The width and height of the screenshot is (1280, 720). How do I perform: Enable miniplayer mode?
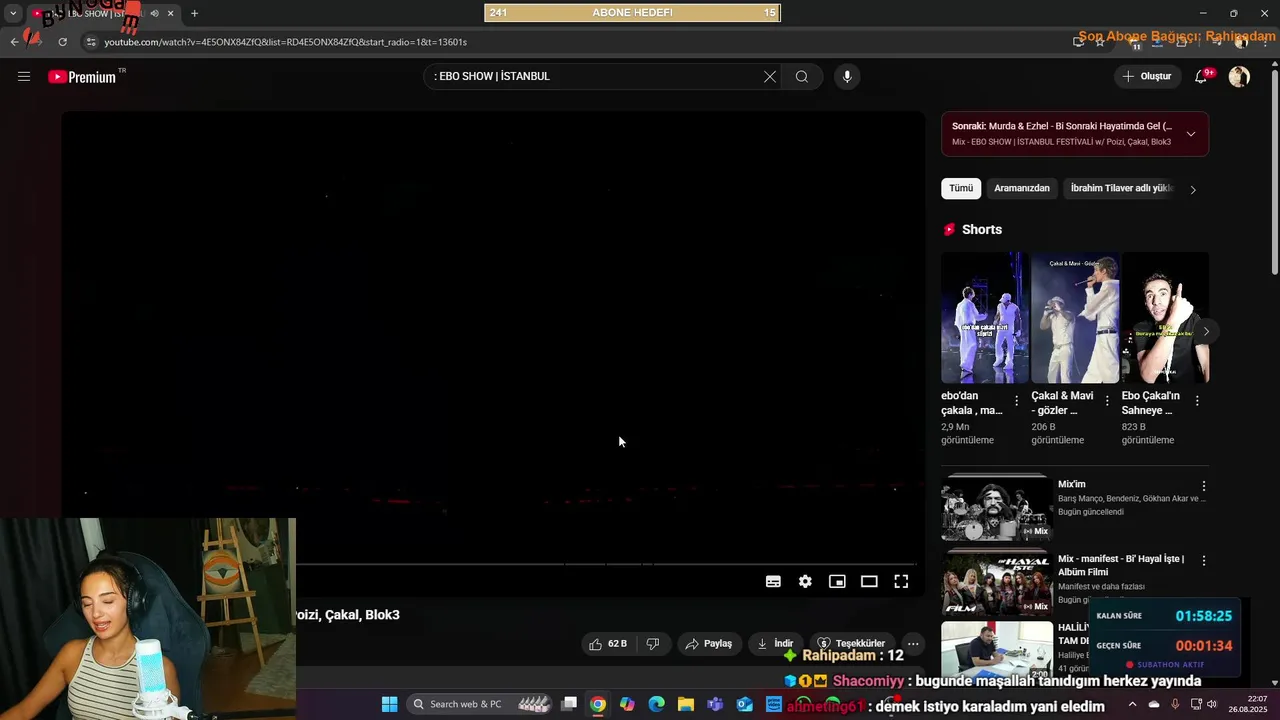[x=837, y=581]
